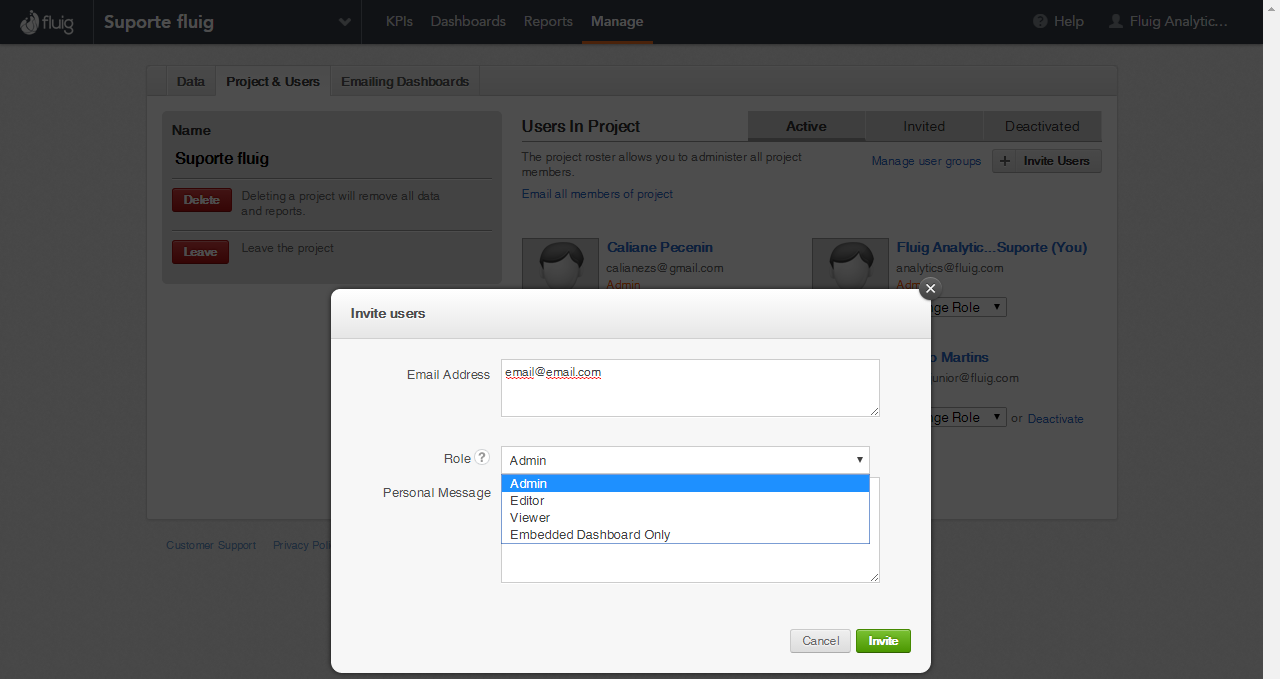Viewport: 1280px width, 679px height.
Task: Show the Invited users tab
Action: point(924,126)
